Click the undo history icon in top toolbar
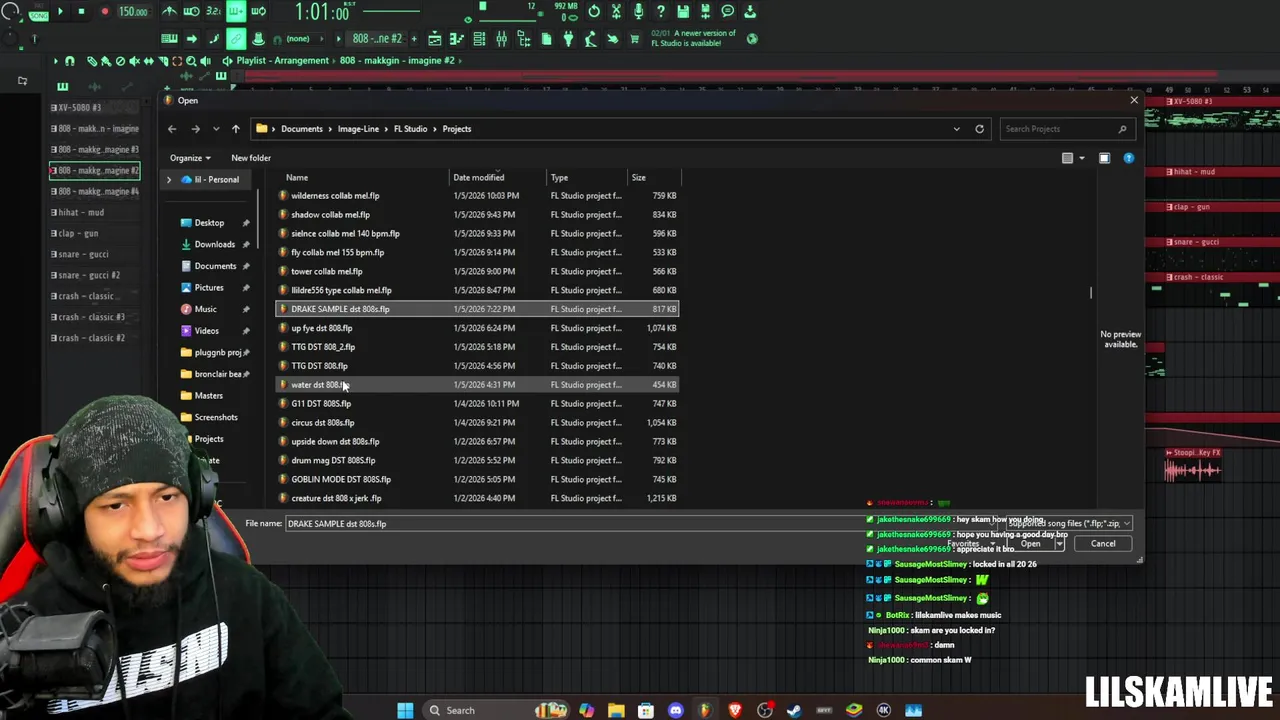The image size is (1280, 720). [594, 11]
